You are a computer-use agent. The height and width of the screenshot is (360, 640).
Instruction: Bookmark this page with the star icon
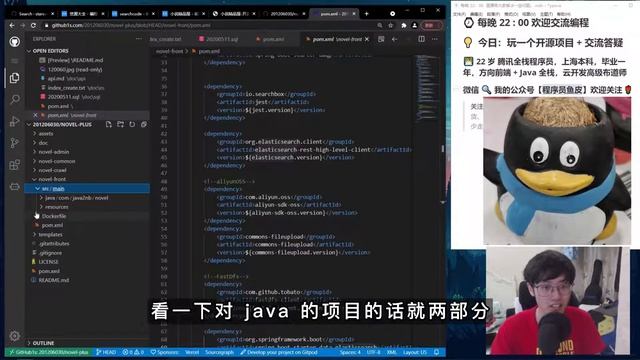(x=391, y=25)
